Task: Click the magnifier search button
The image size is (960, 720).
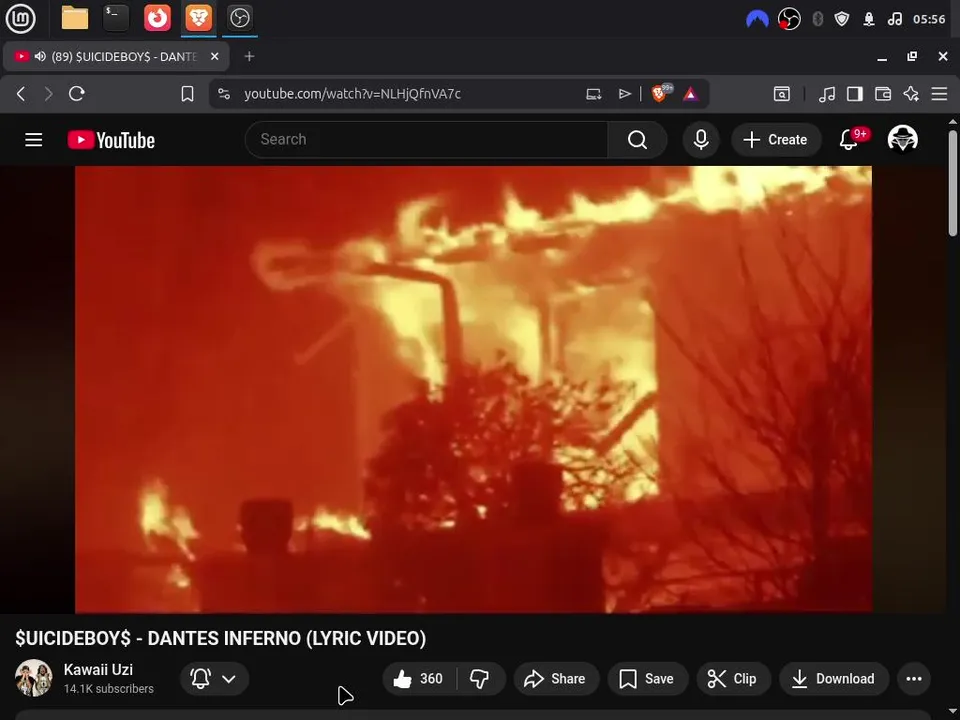Action: click(x=637, y=140)
